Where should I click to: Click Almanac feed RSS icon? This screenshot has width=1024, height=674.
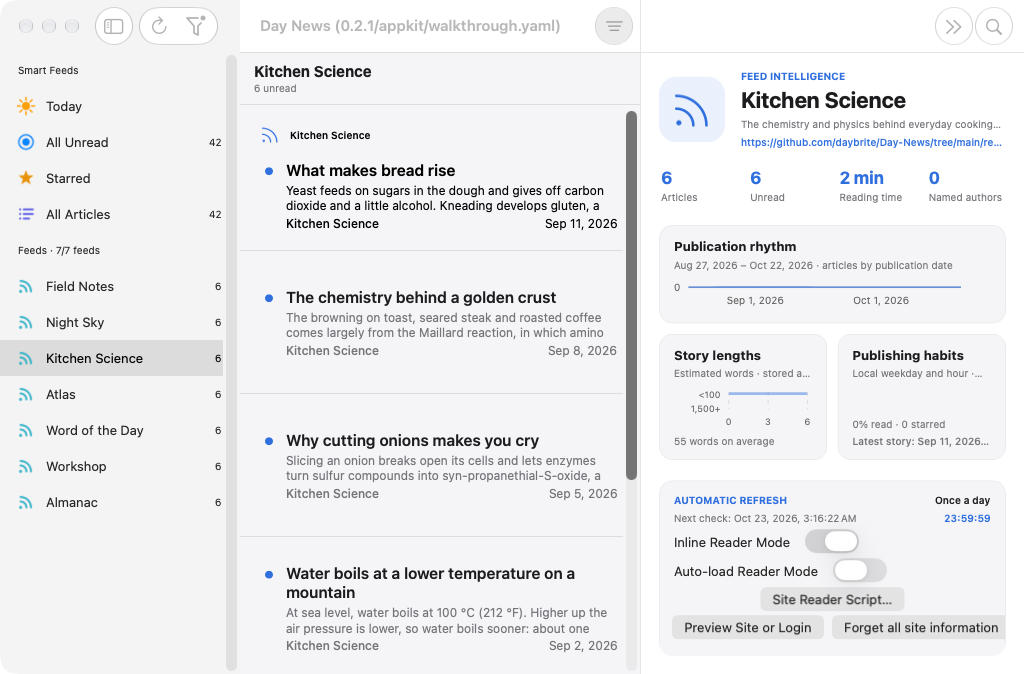click(25, 502)
